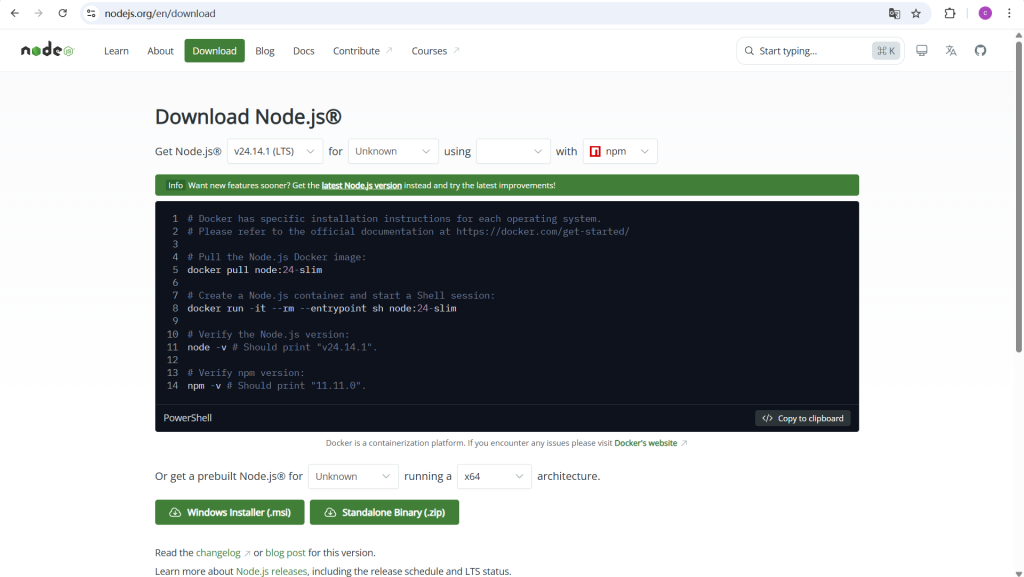This screenshot has height=577, width=1024.
Task: Reload the page
Action: [x=62, y=13]
